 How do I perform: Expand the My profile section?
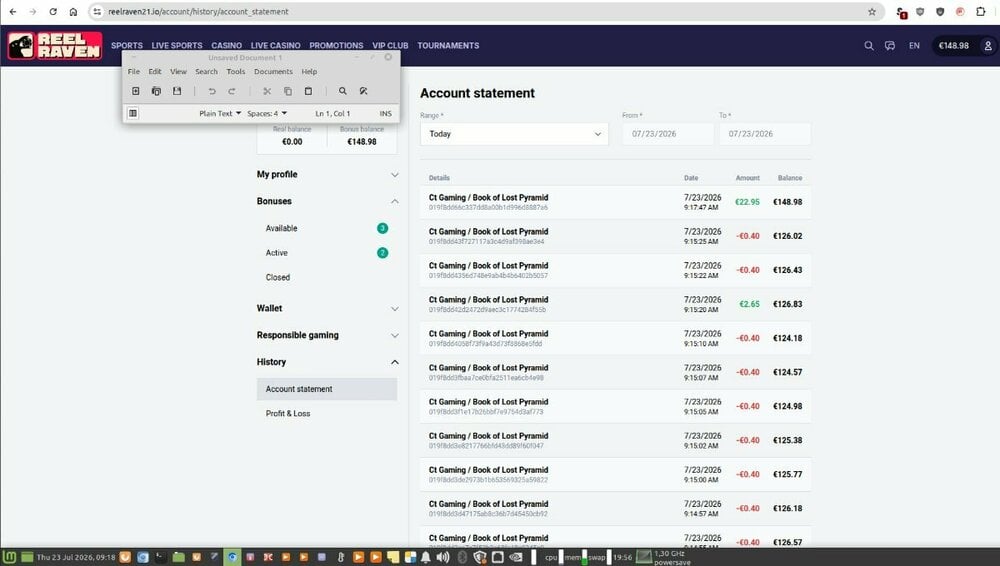pyautogui.click(x=327, y=174)
